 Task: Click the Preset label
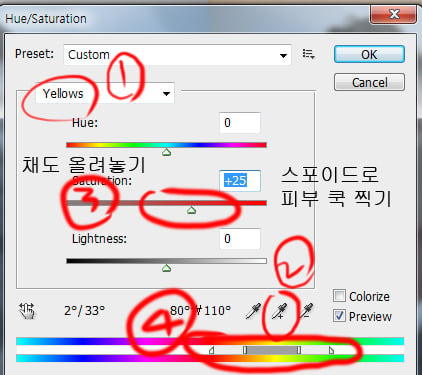(x=35, y=54)
